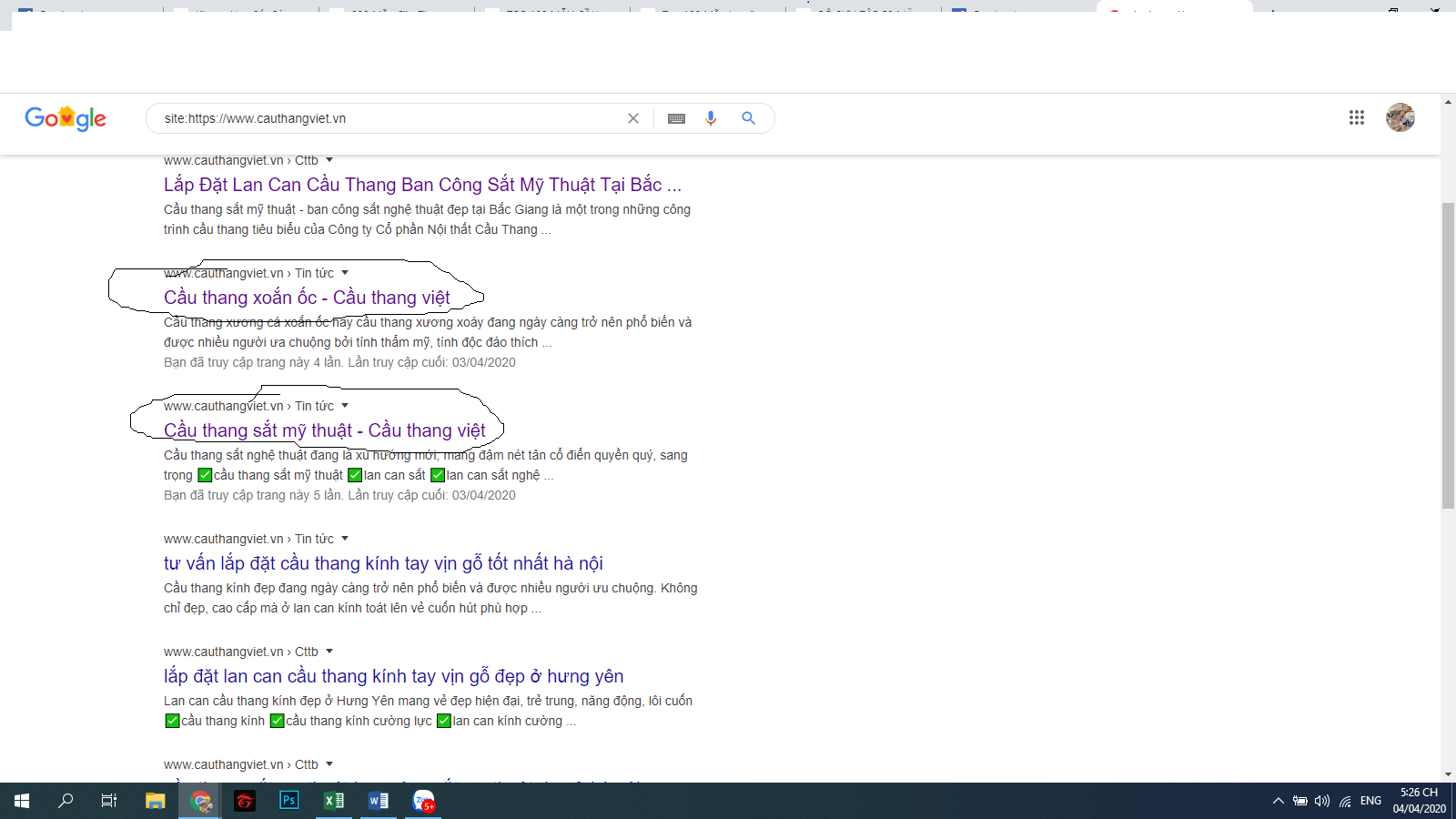Open 'lắp đặt lan can cầu thang kính' hưng yên
This screenshot has height=819, width=1456.
tap(393, 676)
